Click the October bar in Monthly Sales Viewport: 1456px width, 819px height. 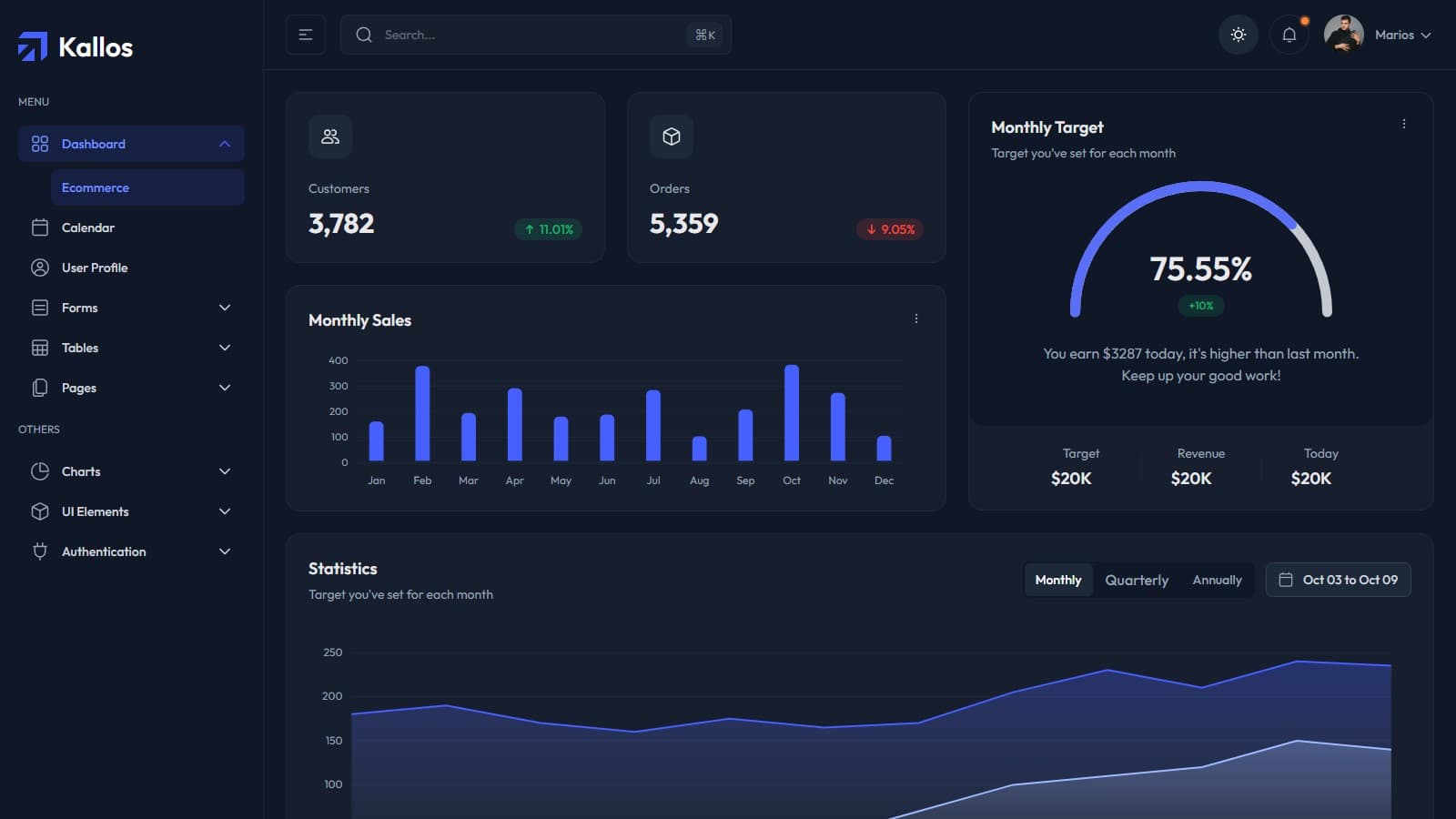point(792,412)
